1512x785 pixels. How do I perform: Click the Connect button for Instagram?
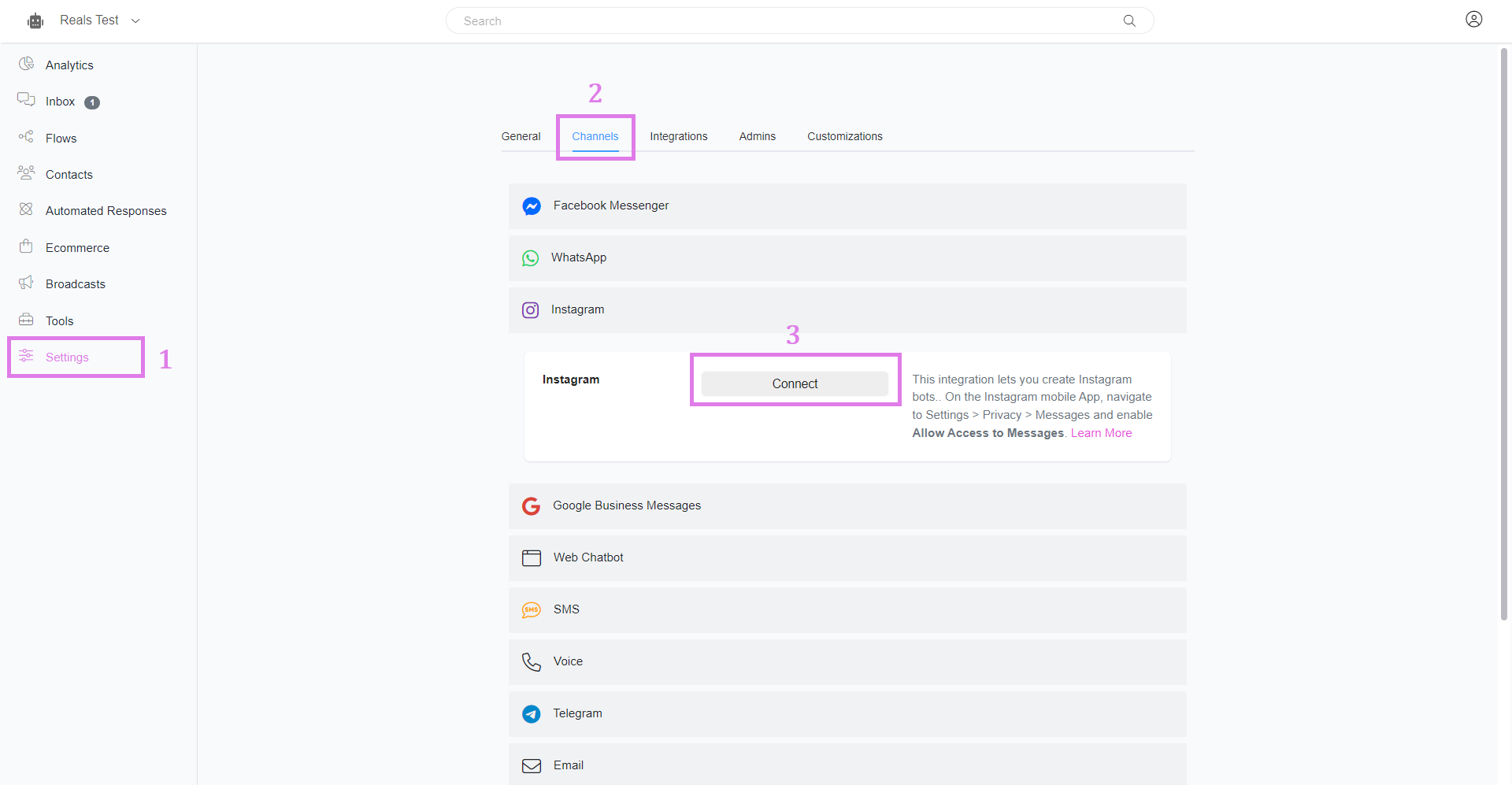[795, 383]
